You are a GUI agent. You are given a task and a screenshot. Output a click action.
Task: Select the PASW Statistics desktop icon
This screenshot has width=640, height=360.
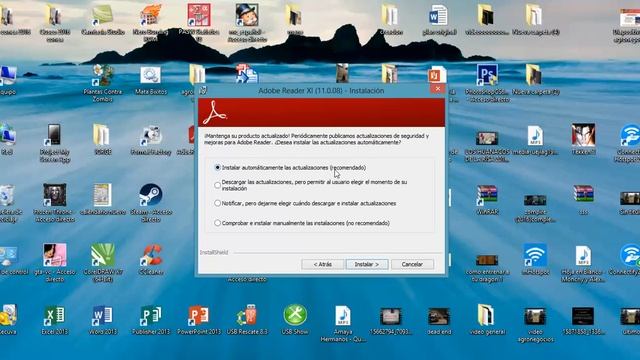pyautogui.click(x=199, y=23)
